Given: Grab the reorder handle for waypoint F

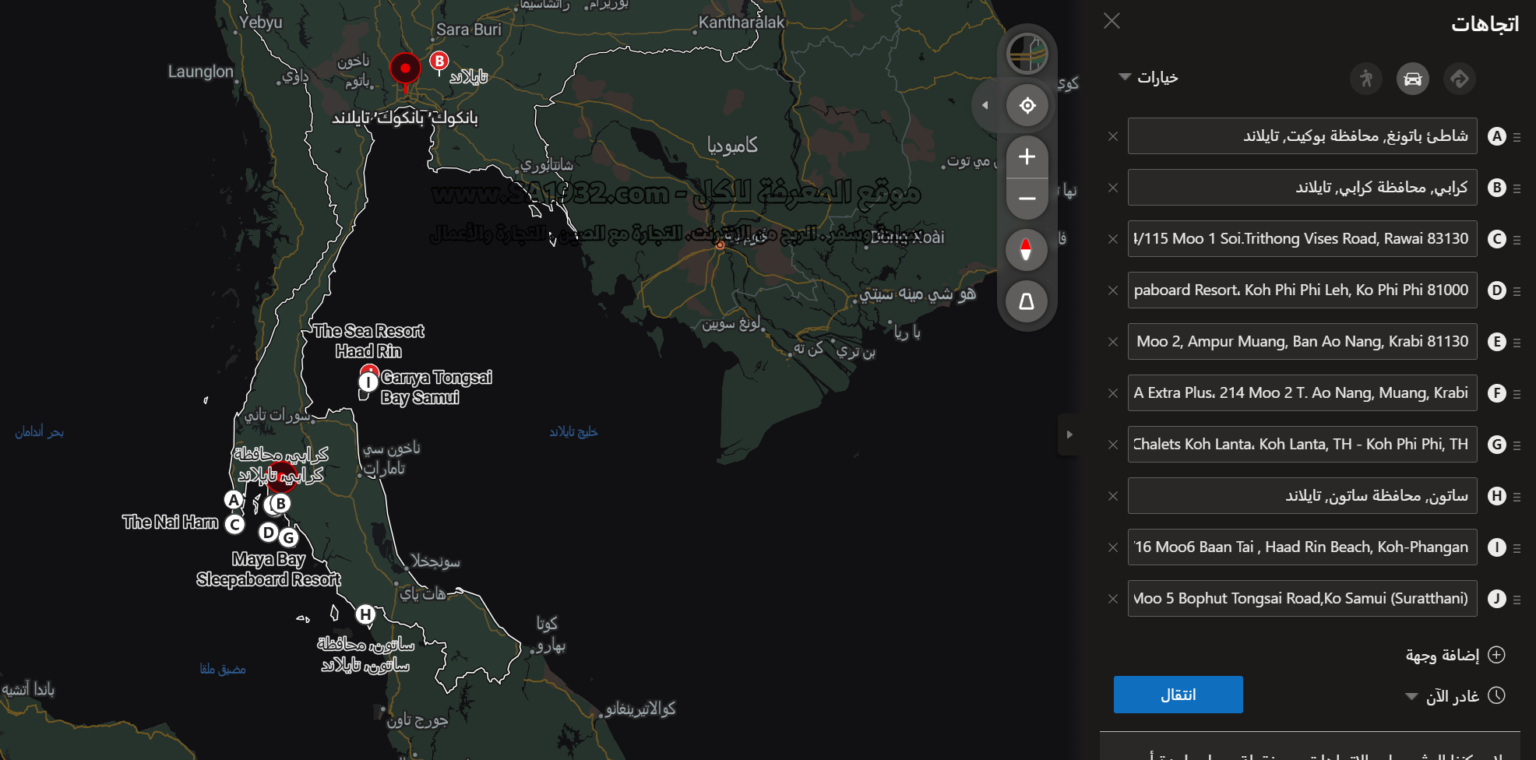Looking at the screenshot, I should (1517, 394).
